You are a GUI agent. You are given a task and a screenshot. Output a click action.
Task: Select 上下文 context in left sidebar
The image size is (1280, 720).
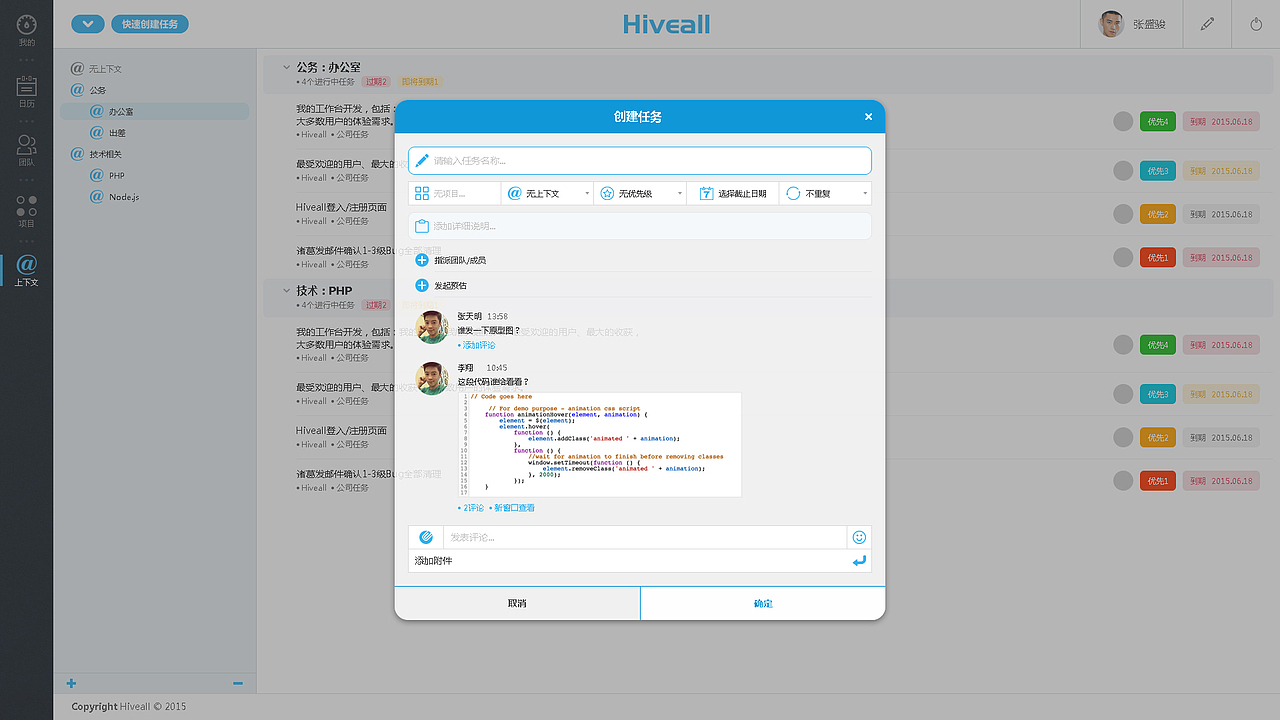27,271
